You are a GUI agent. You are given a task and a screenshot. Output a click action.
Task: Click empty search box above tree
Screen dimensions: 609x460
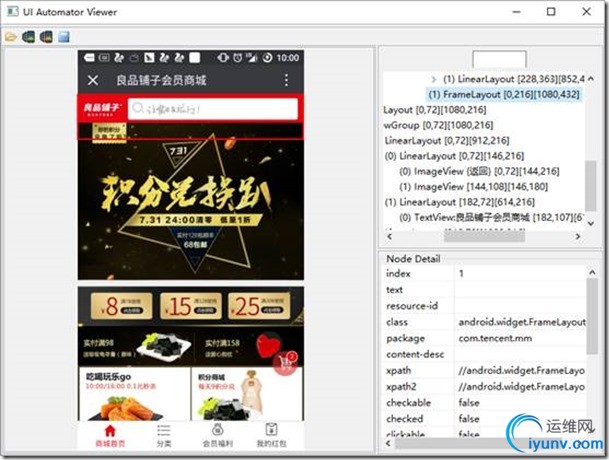click(499, 59)
